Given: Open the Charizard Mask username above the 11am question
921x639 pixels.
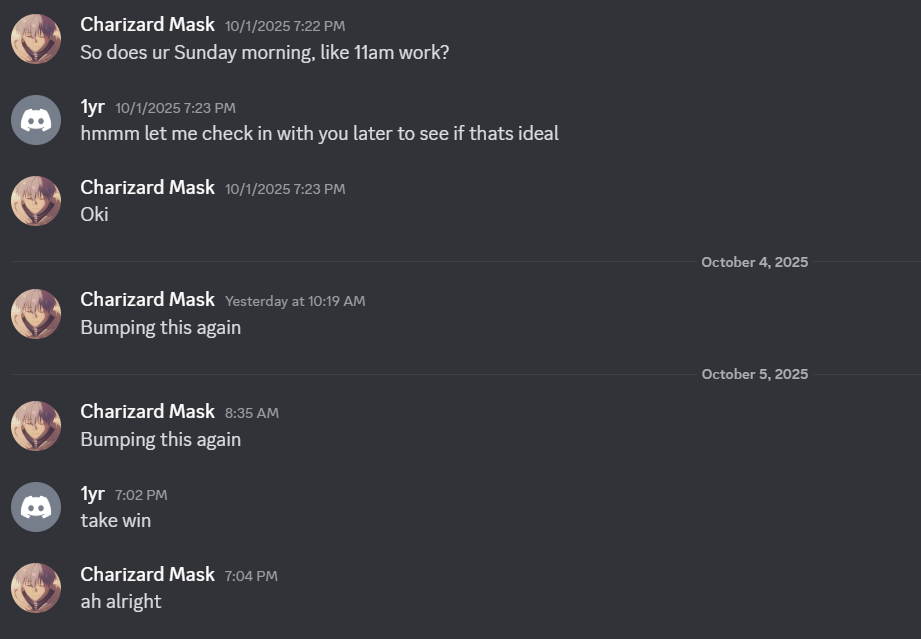Looking at the screenshot, I should [147, 24].
